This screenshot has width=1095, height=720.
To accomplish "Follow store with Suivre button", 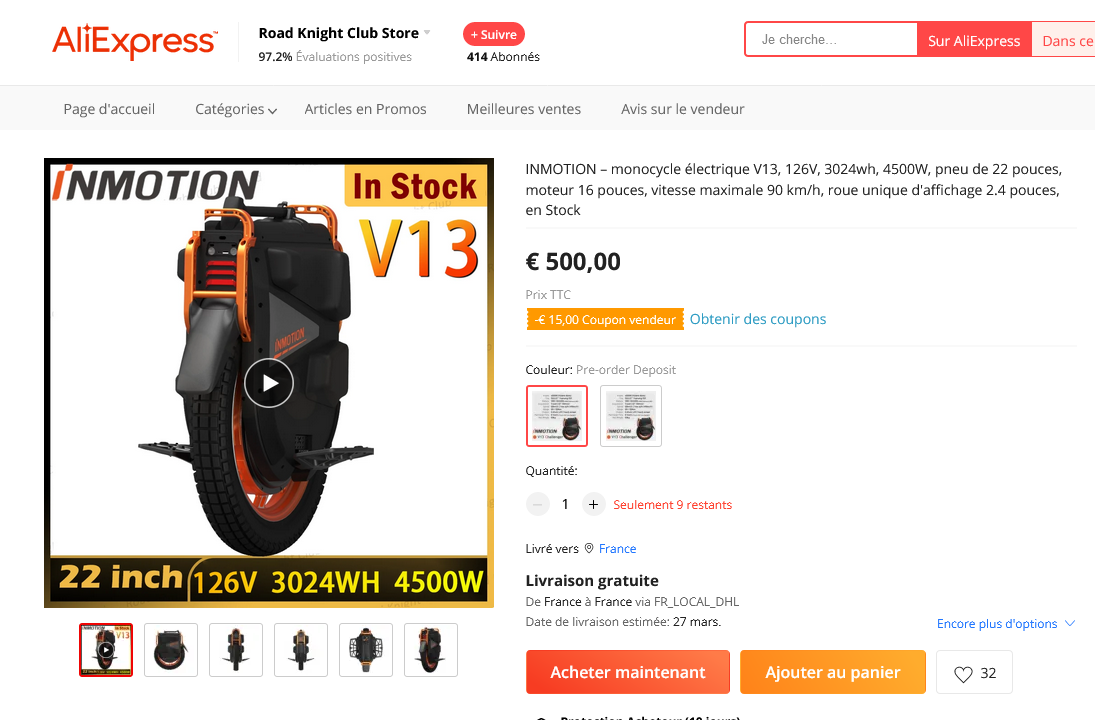I will (x=494, y=34).
